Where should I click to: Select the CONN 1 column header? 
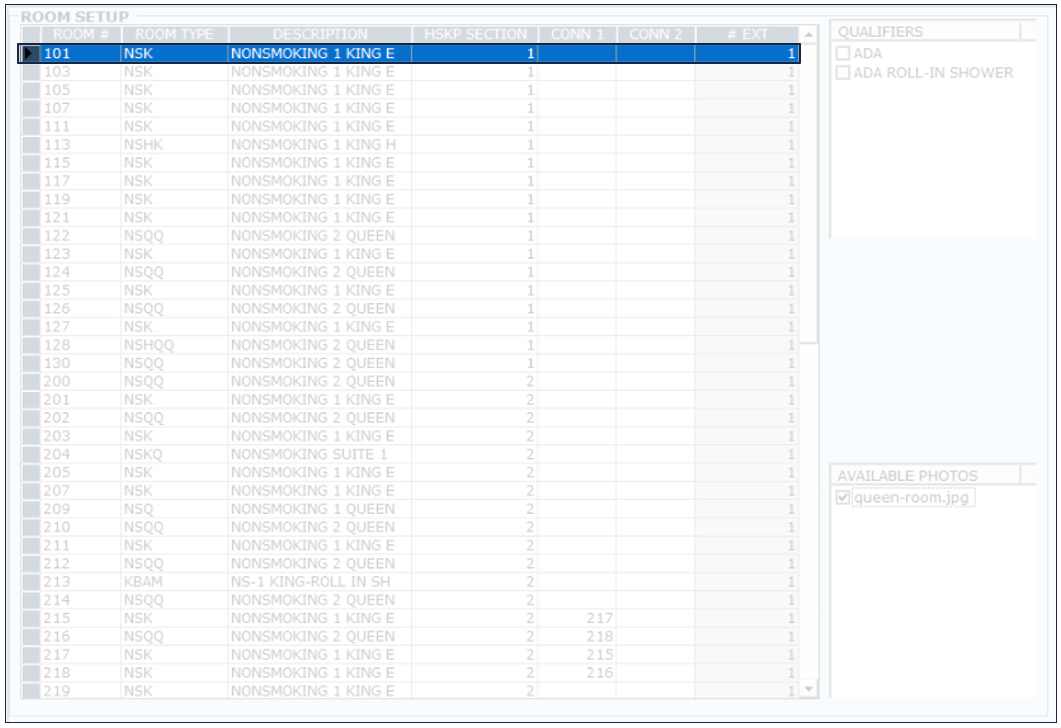(x=577, y=35)
